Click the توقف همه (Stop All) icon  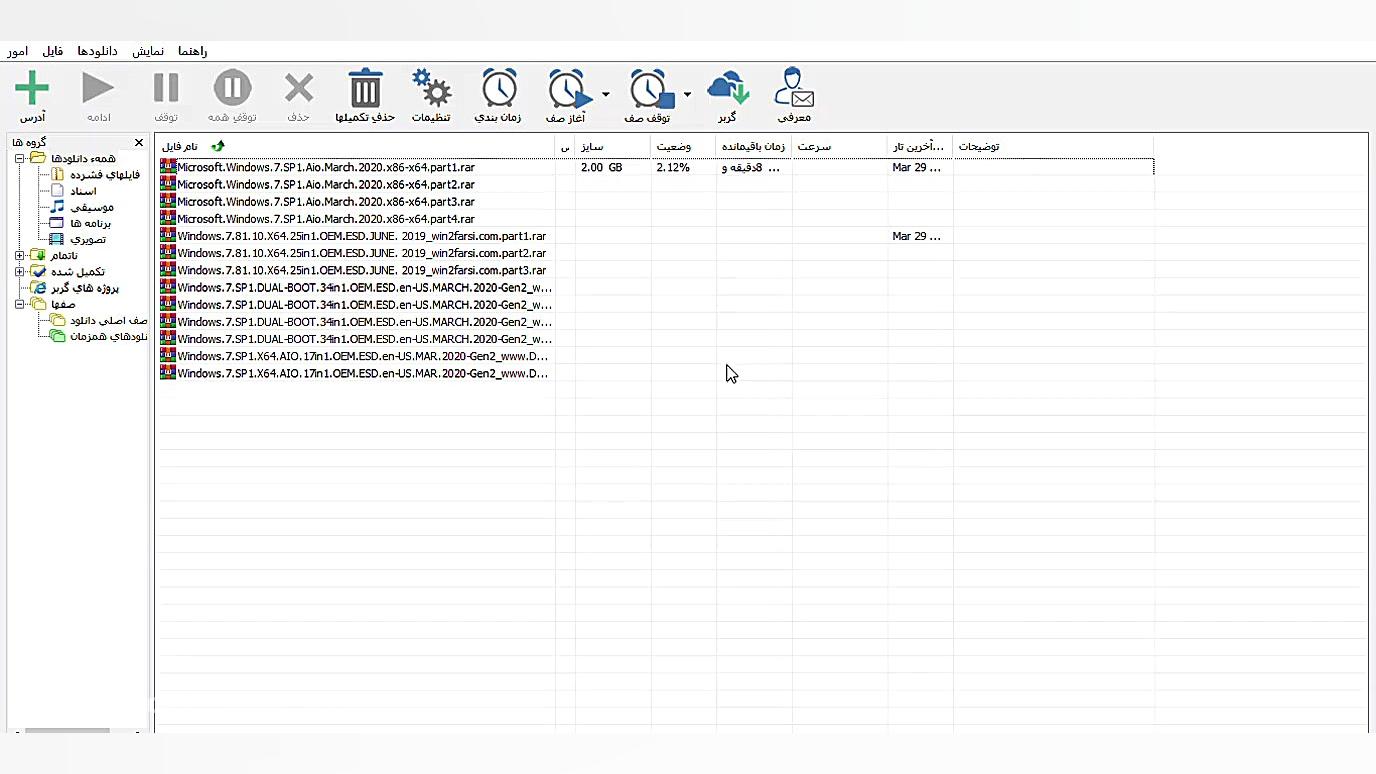click(x=232, y=88)
